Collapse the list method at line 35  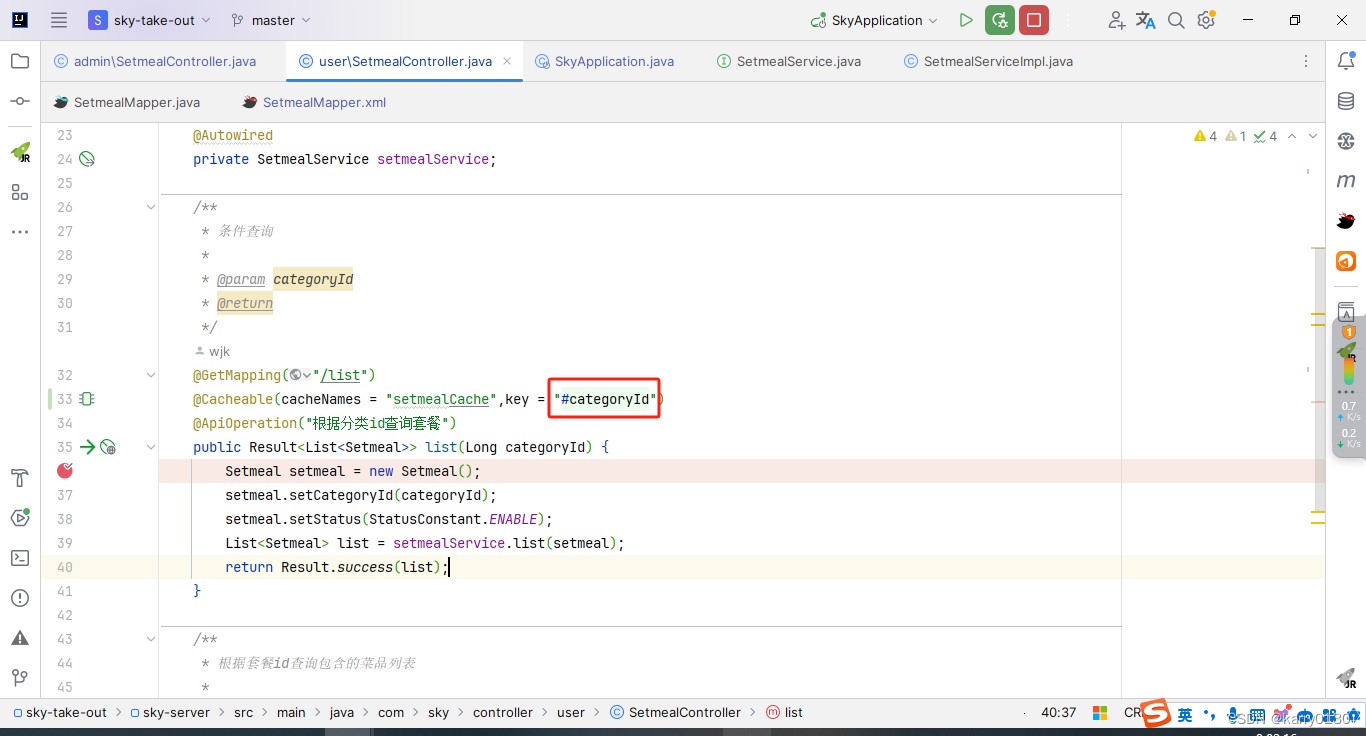[x=151, y=447]
